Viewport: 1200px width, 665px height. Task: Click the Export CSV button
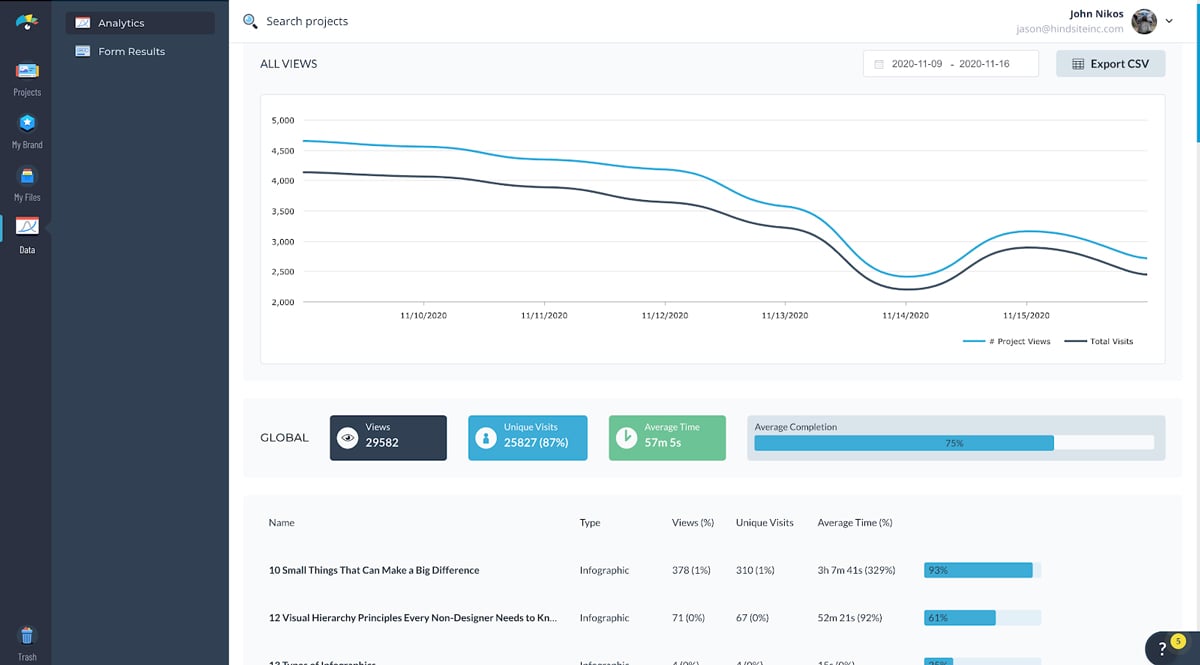click(x=1110, y=63)
